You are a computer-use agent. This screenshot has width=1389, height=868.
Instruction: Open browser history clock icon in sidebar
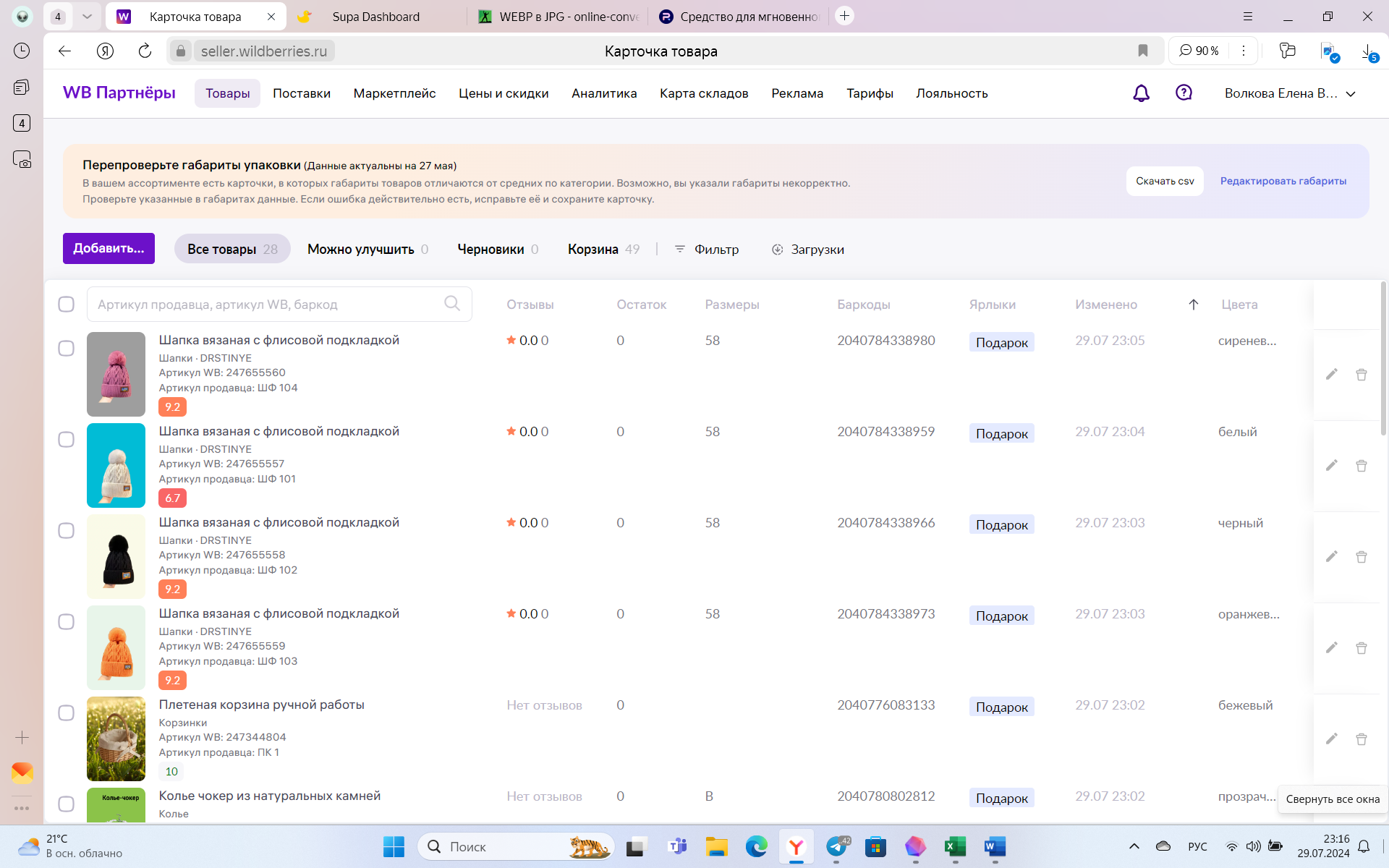[x=22, y=51]
